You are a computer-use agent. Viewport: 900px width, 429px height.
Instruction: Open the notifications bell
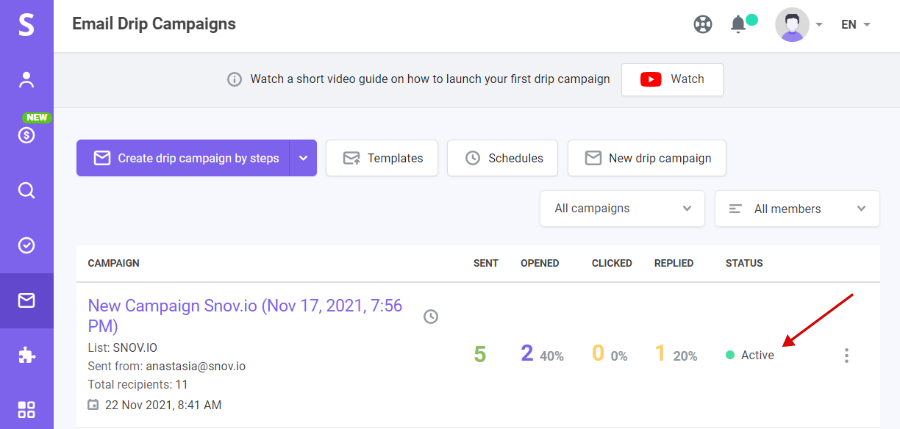(738, 24)
